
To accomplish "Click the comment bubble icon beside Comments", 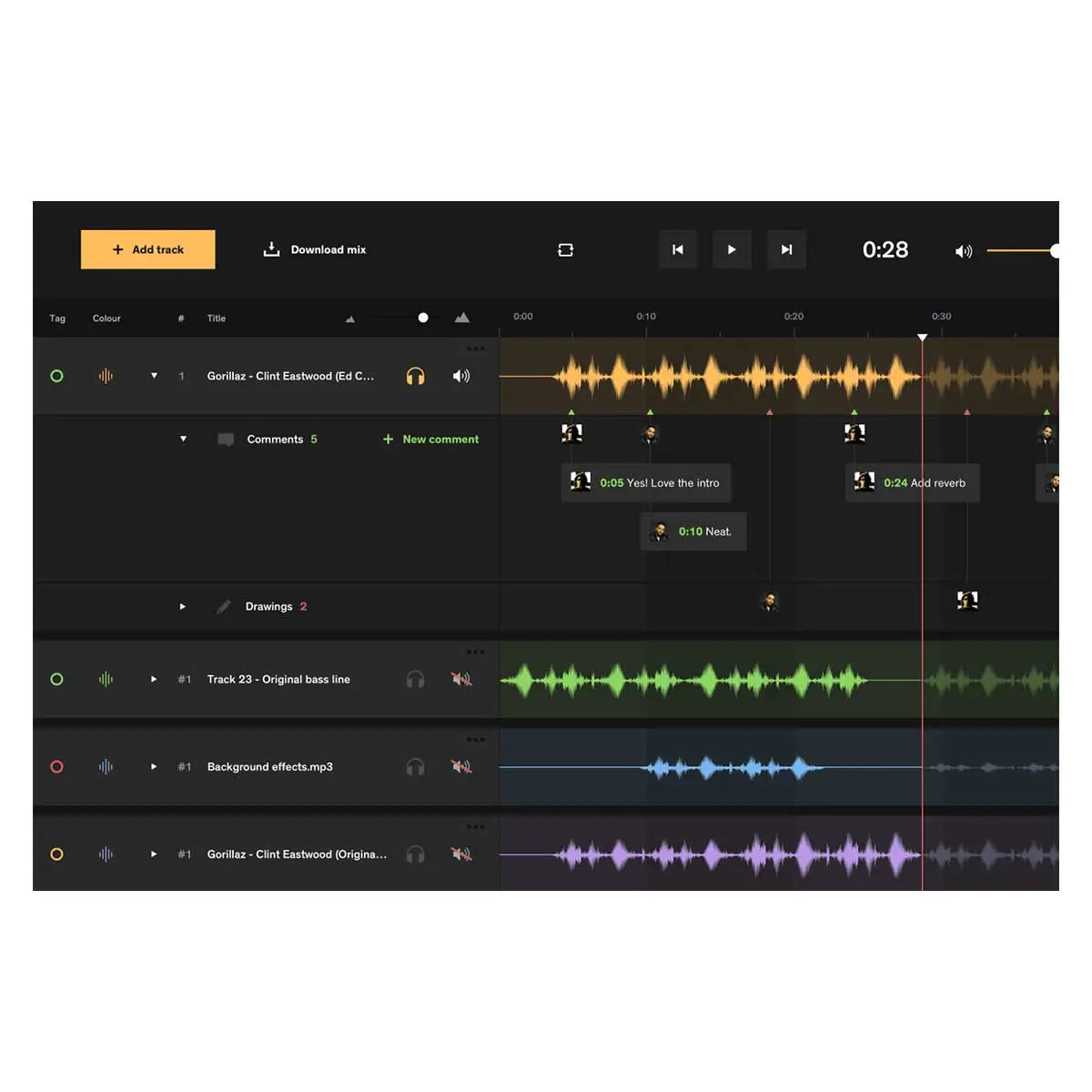I will coord(225,439).
